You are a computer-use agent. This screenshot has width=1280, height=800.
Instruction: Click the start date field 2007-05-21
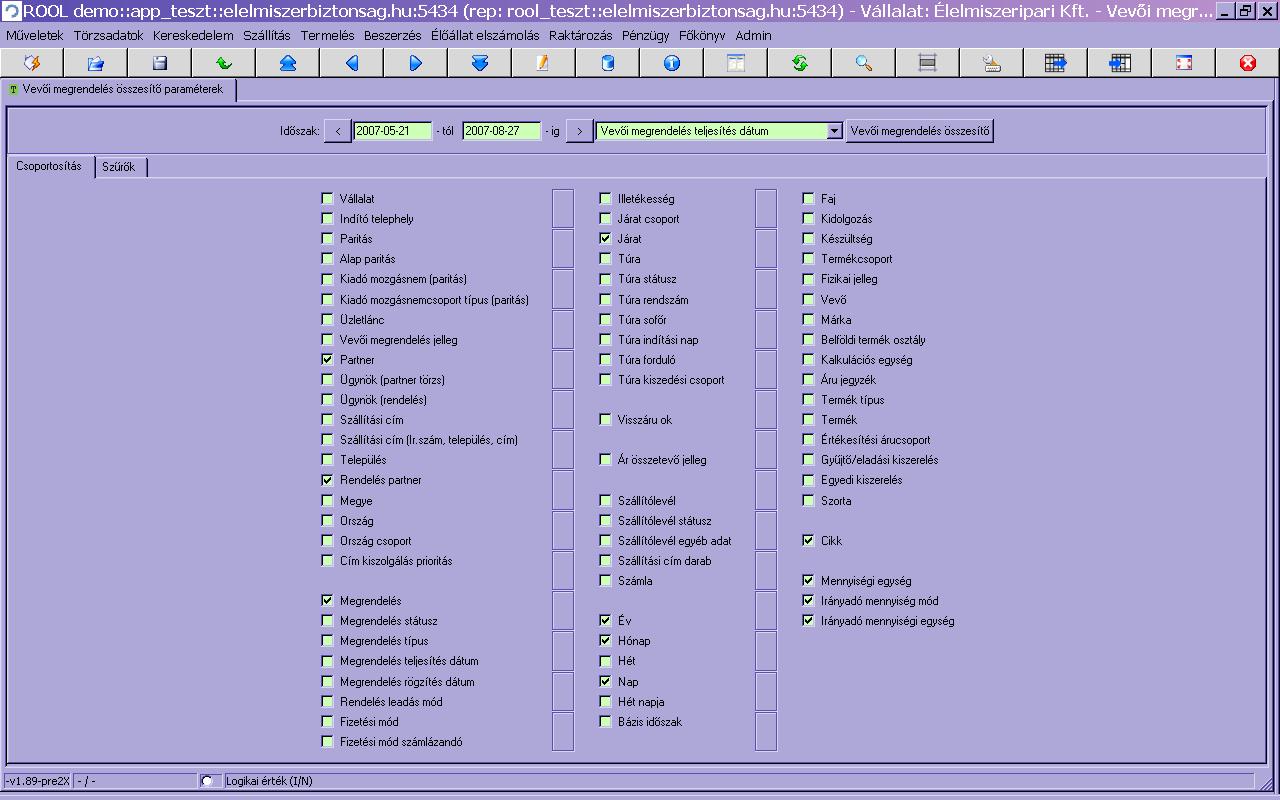coord(392,131)
